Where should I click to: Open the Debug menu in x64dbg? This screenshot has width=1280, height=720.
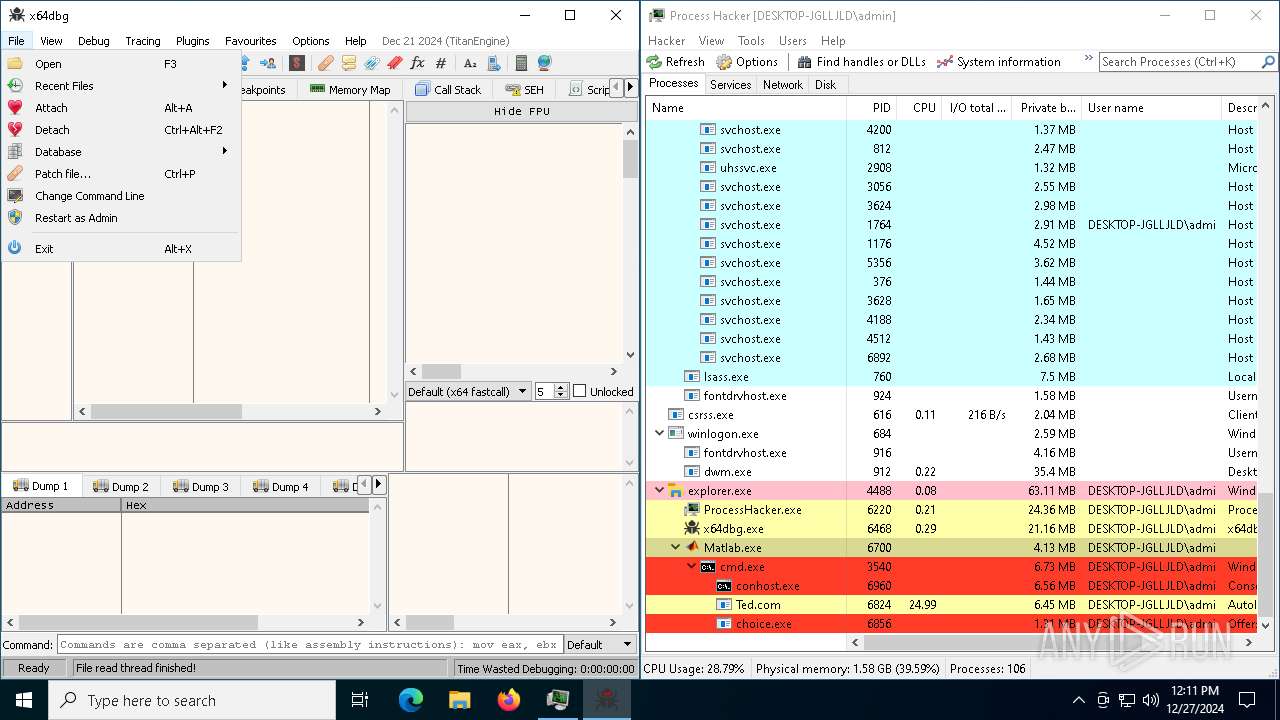pyautogui.click(x=94, y=41)
